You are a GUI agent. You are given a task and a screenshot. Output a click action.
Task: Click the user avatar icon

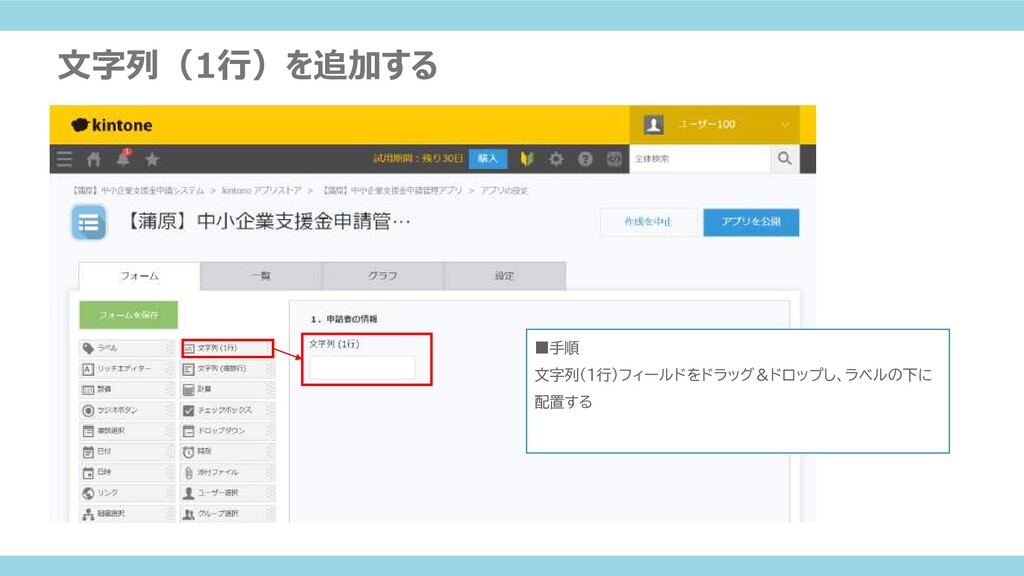tap(654, 124)
